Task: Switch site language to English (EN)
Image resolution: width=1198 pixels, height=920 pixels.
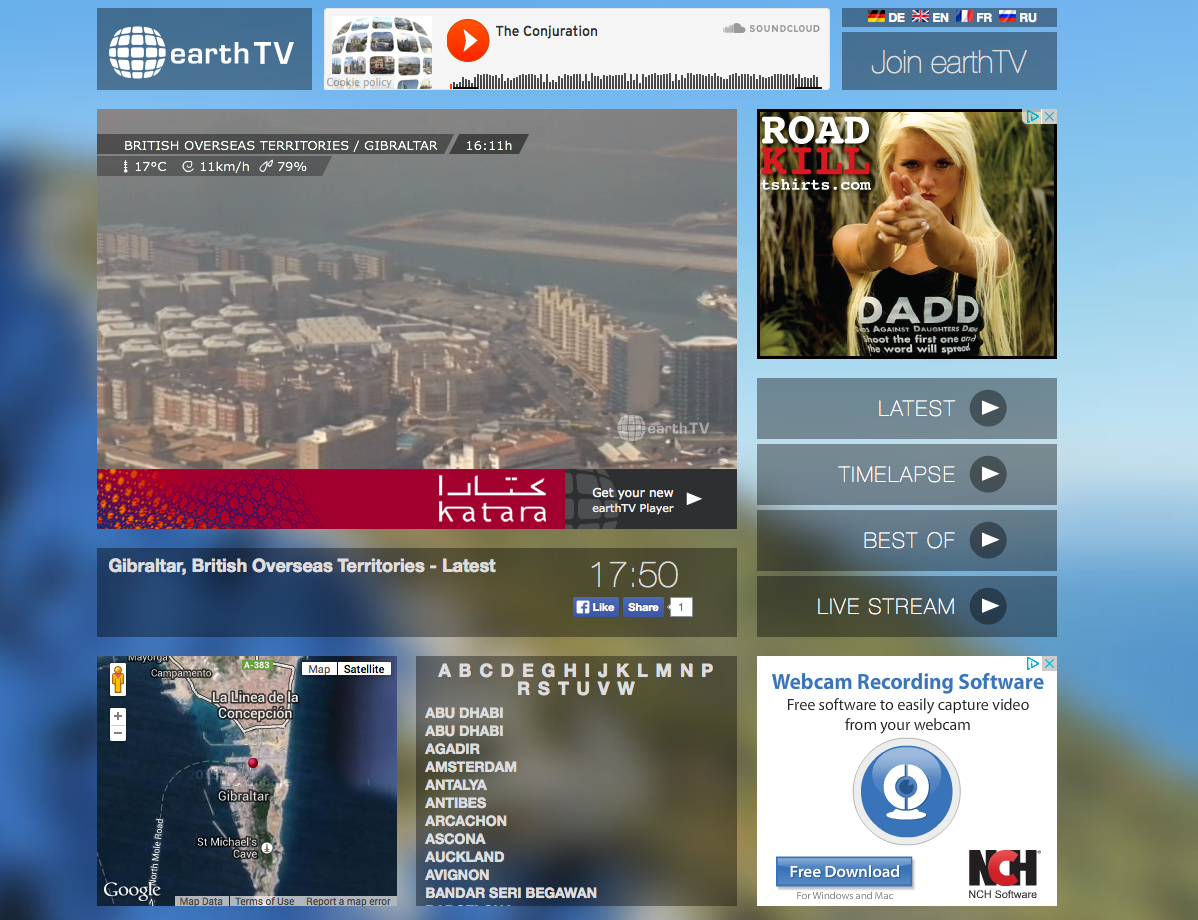Action: point(931,17)
